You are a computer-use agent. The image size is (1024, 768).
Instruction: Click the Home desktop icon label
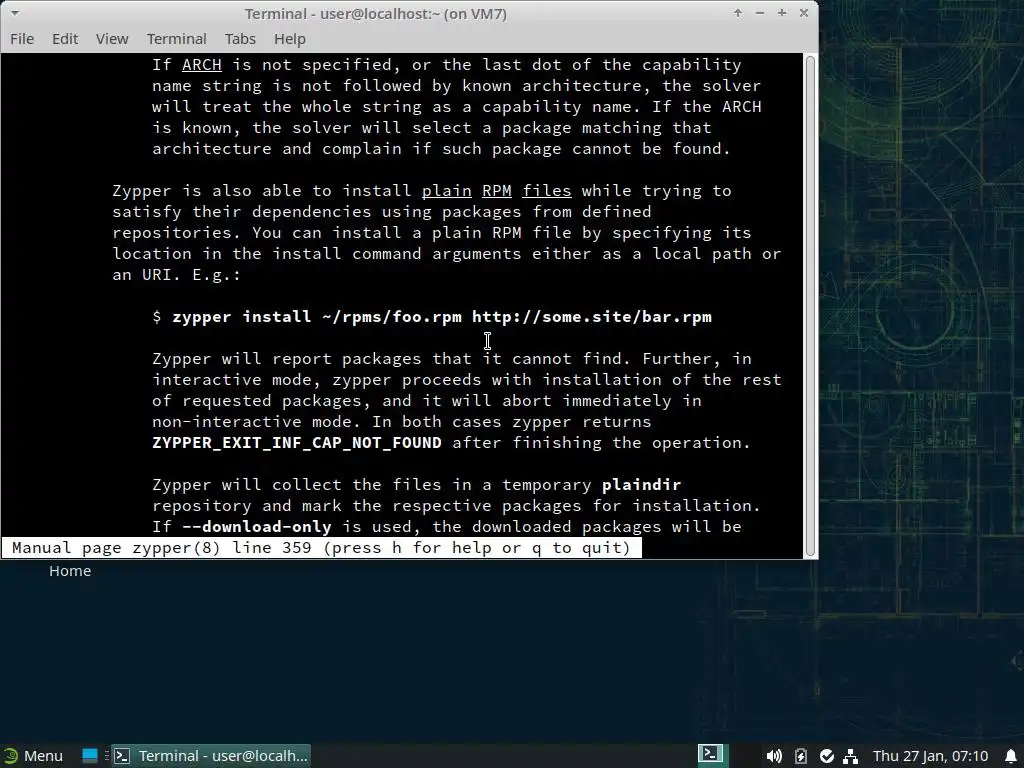(70, 571)
